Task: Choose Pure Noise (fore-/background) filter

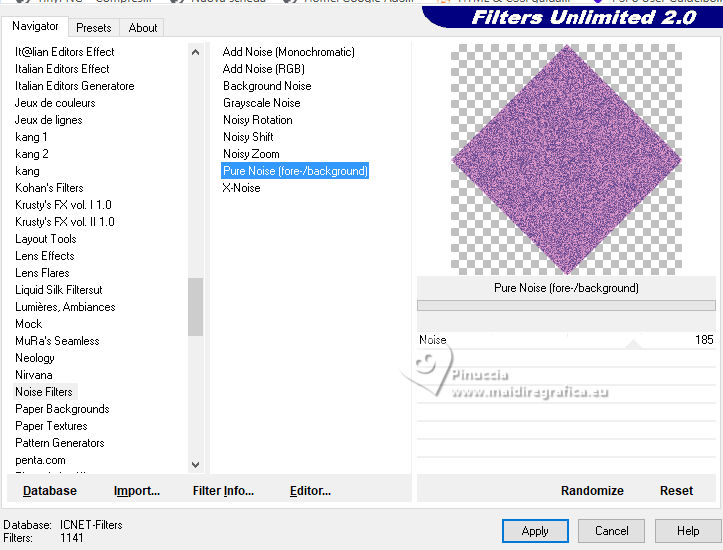Action: (x=295, y=171)
